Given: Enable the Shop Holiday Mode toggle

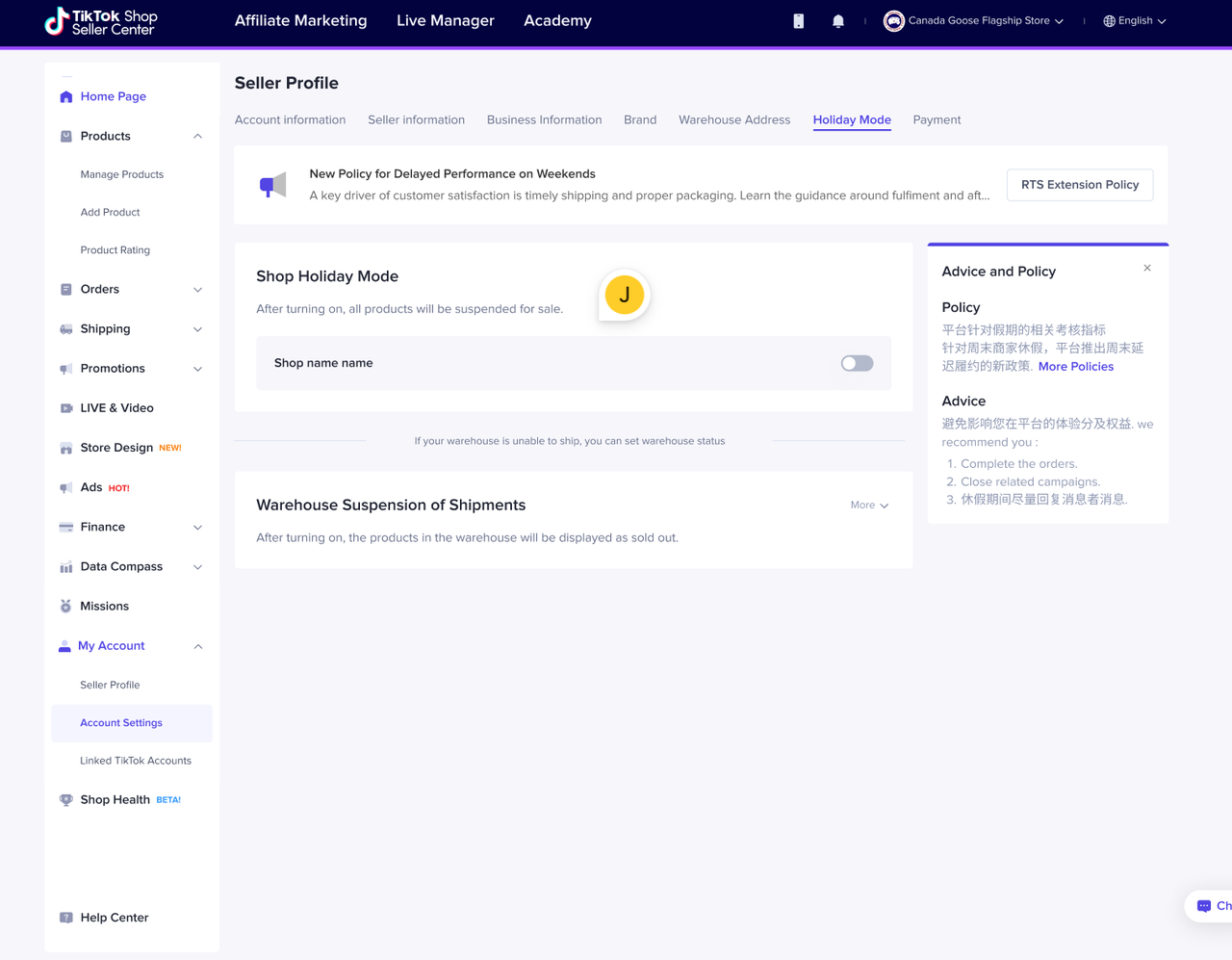Looking at the screenshot, I should point(857,363).
